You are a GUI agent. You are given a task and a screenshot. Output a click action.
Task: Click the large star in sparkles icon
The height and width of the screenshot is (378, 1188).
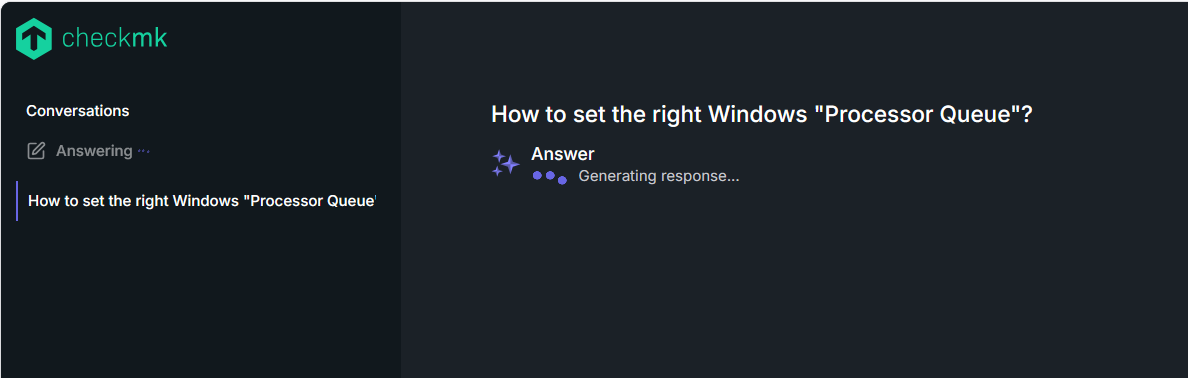tap(511, 164)
